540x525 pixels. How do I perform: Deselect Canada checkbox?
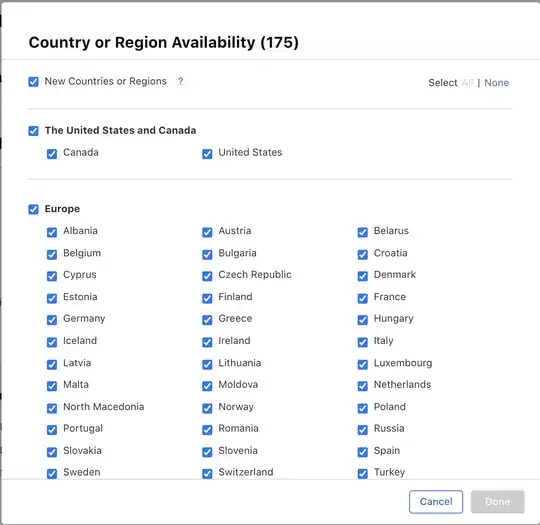click(x=52, y=154)
